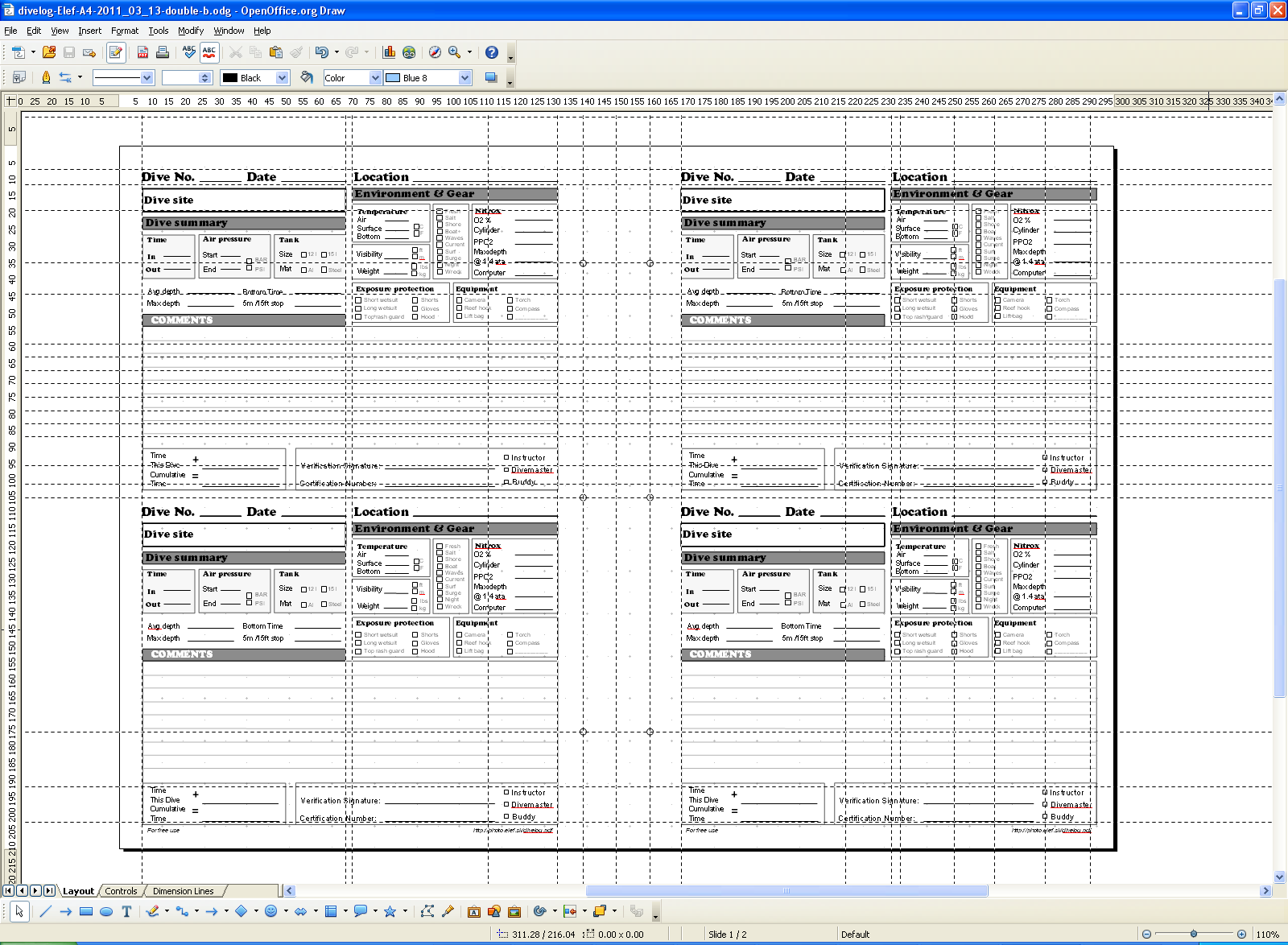Toggle AutoSpellcheck button
This screenshot has width=1288, height=945.
pyautogui.click(x=209, y=52)
